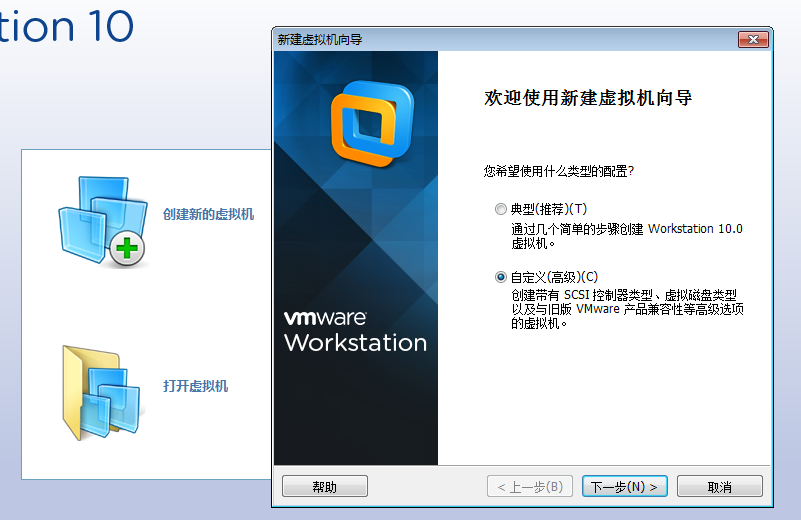Image resolution: width=801 pixels, height=520 pixels.
Task: Click the 帮助 button
Action: tap(325, 486)
